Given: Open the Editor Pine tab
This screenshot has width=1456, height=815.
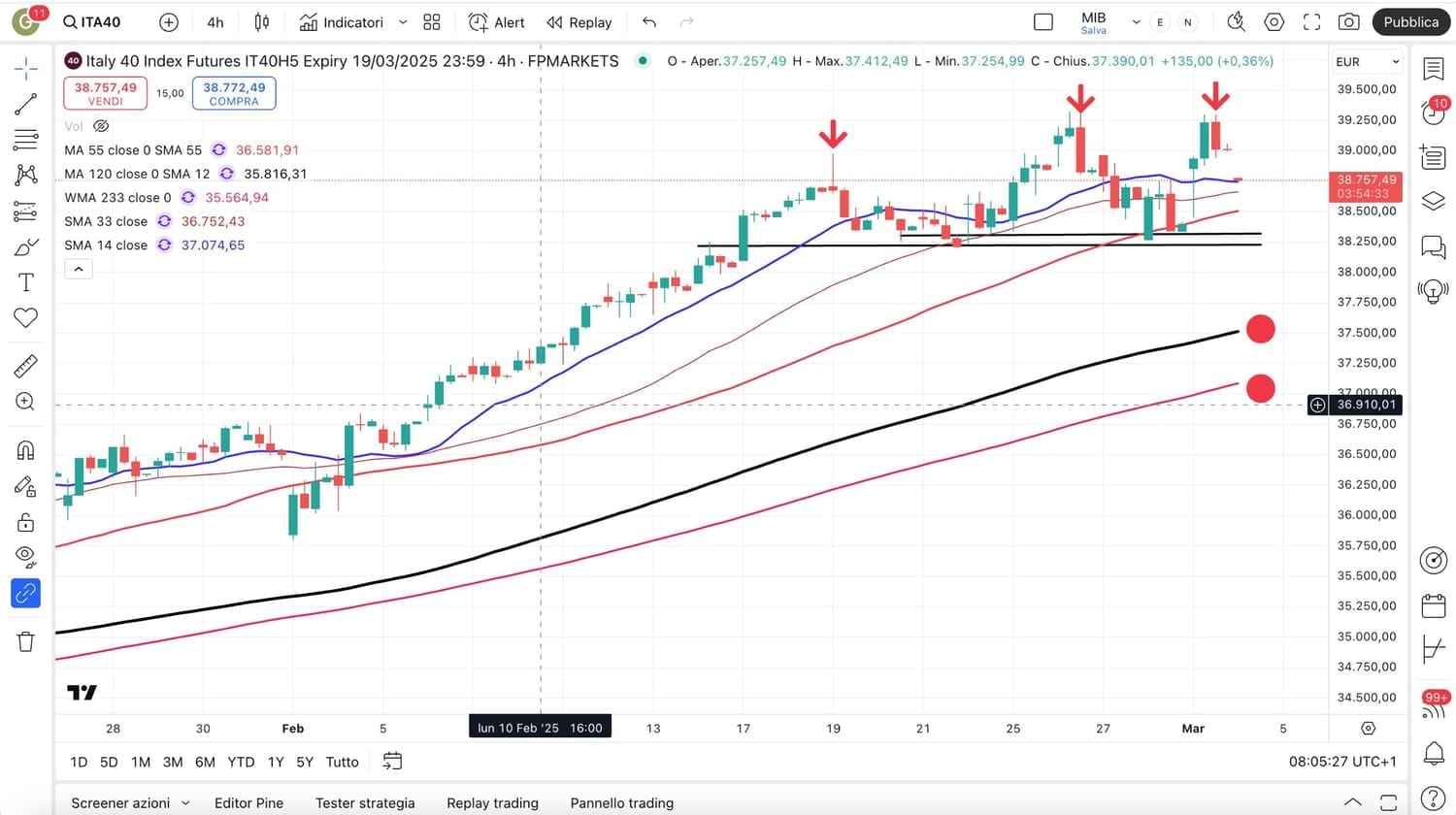Looking at the screenshot, I should (x=248, y=802).
